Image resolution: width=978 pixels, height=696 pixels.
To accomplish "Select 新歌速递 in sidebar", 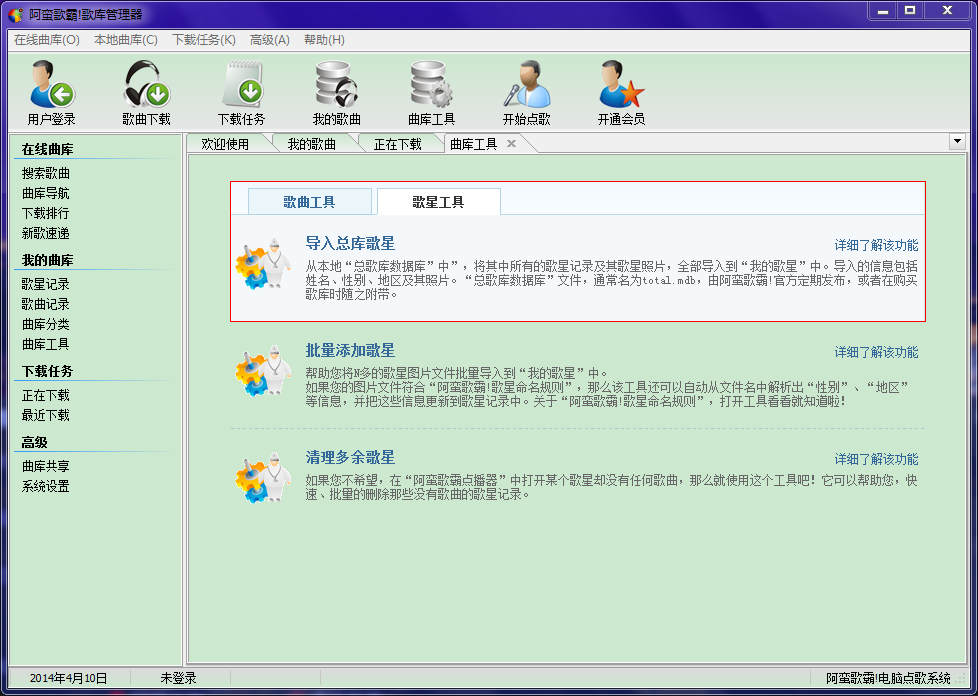I will (46, 233).
